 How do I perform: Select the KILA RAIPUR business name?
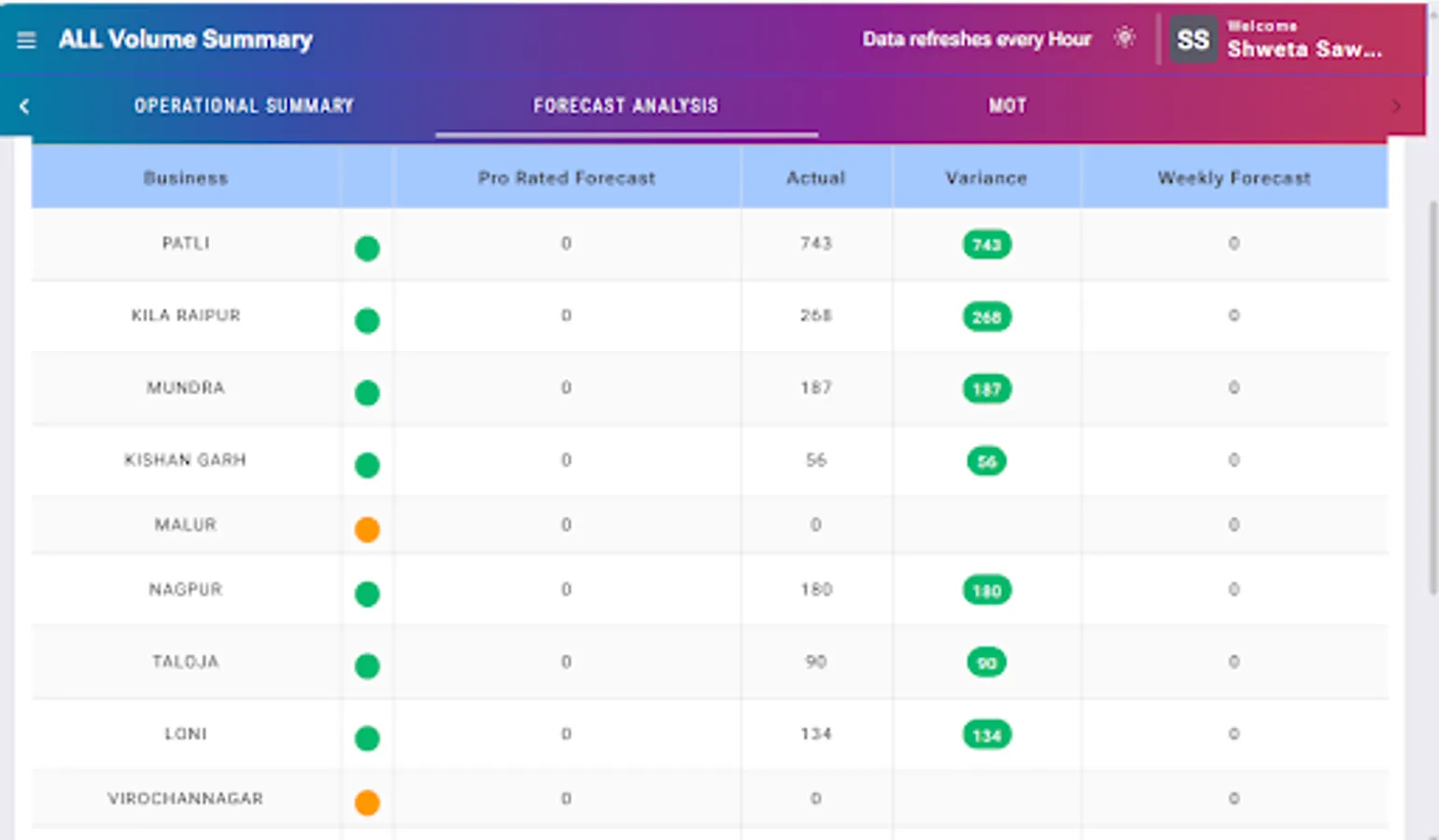(x=186, y=315)
